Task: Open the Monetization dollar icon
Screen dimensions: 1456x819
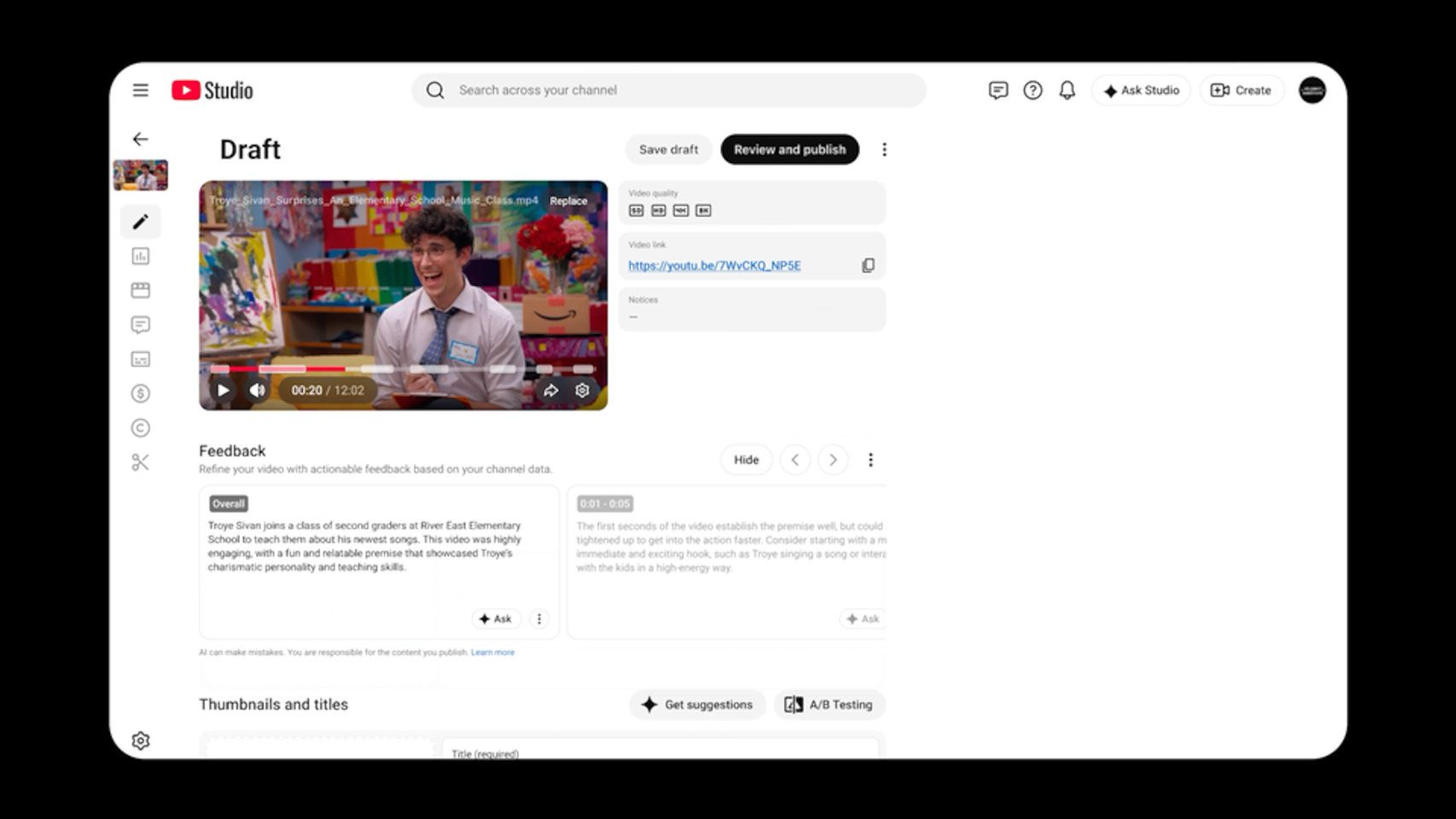Action: tap(140, 393)
